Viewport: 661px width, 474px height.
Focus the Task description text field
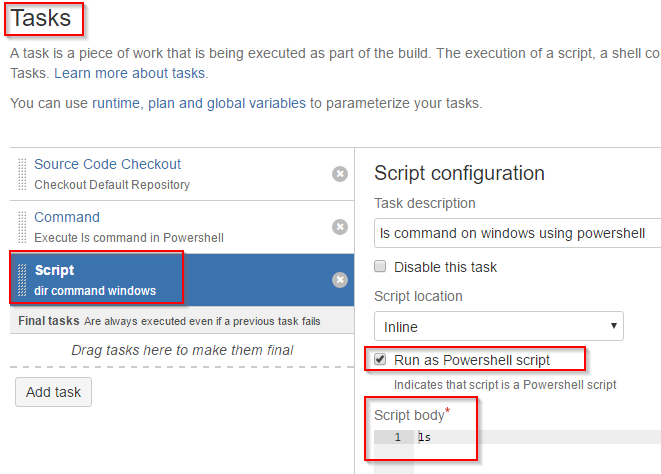pos(518,233)
